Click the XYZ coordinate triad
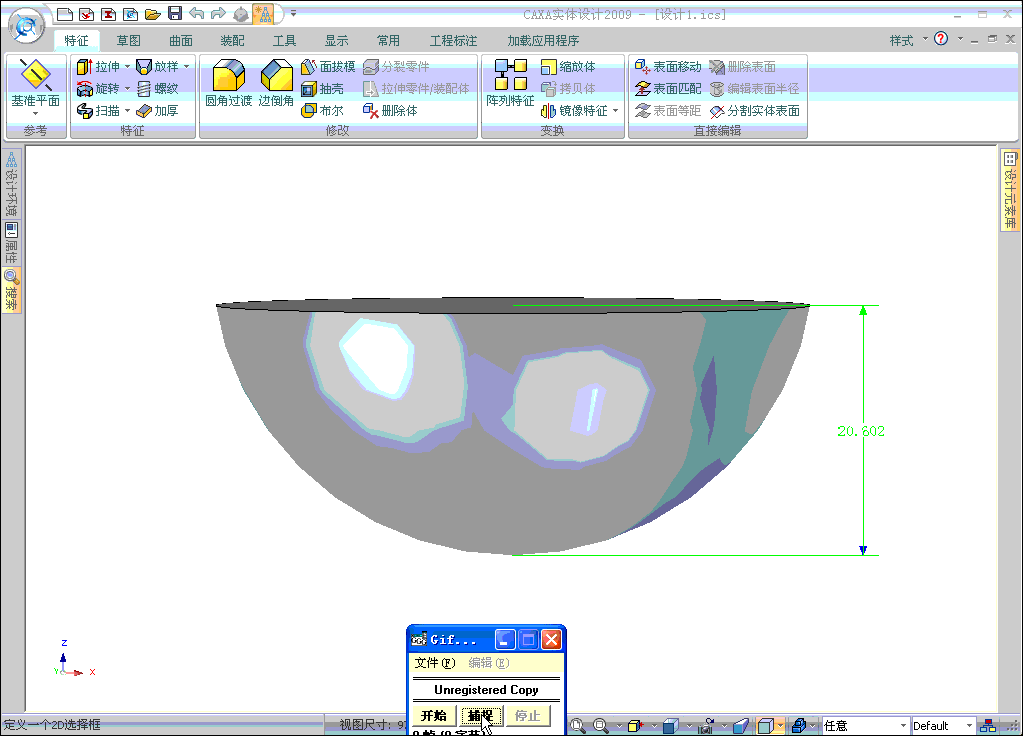This screenshot has height=736, width=1023. click(x=73, y=660)
